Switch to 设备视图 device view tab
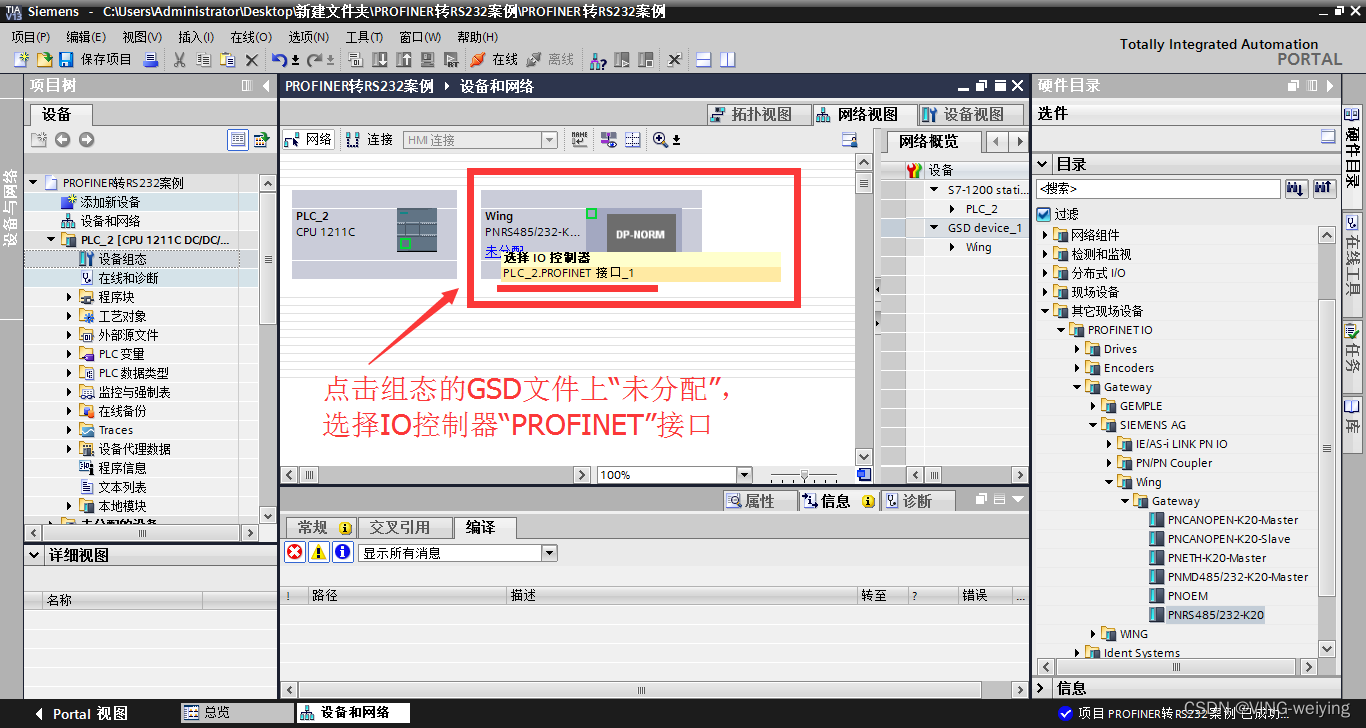This screenshot has width=1366, height=728. pyautogui.click(x=969, y=114)
